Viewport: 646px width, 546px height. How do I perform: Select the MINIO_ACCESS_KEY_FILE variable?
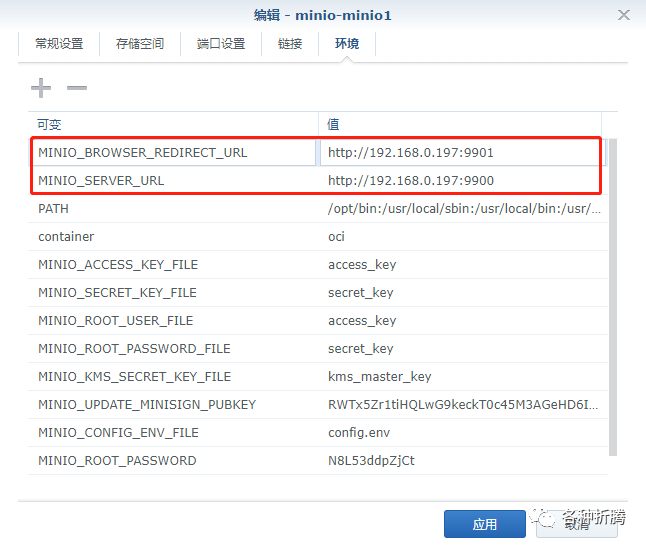click(118, 265)
